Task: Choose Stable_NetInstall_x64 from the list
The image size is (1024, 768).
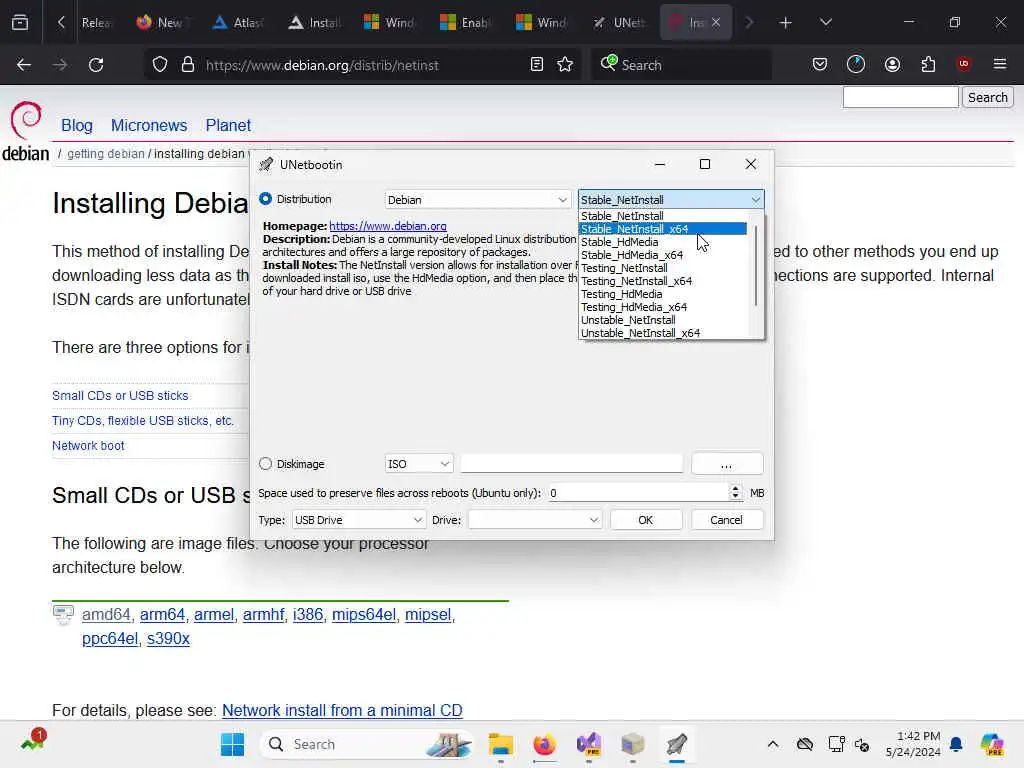Action: pos(663,229)
